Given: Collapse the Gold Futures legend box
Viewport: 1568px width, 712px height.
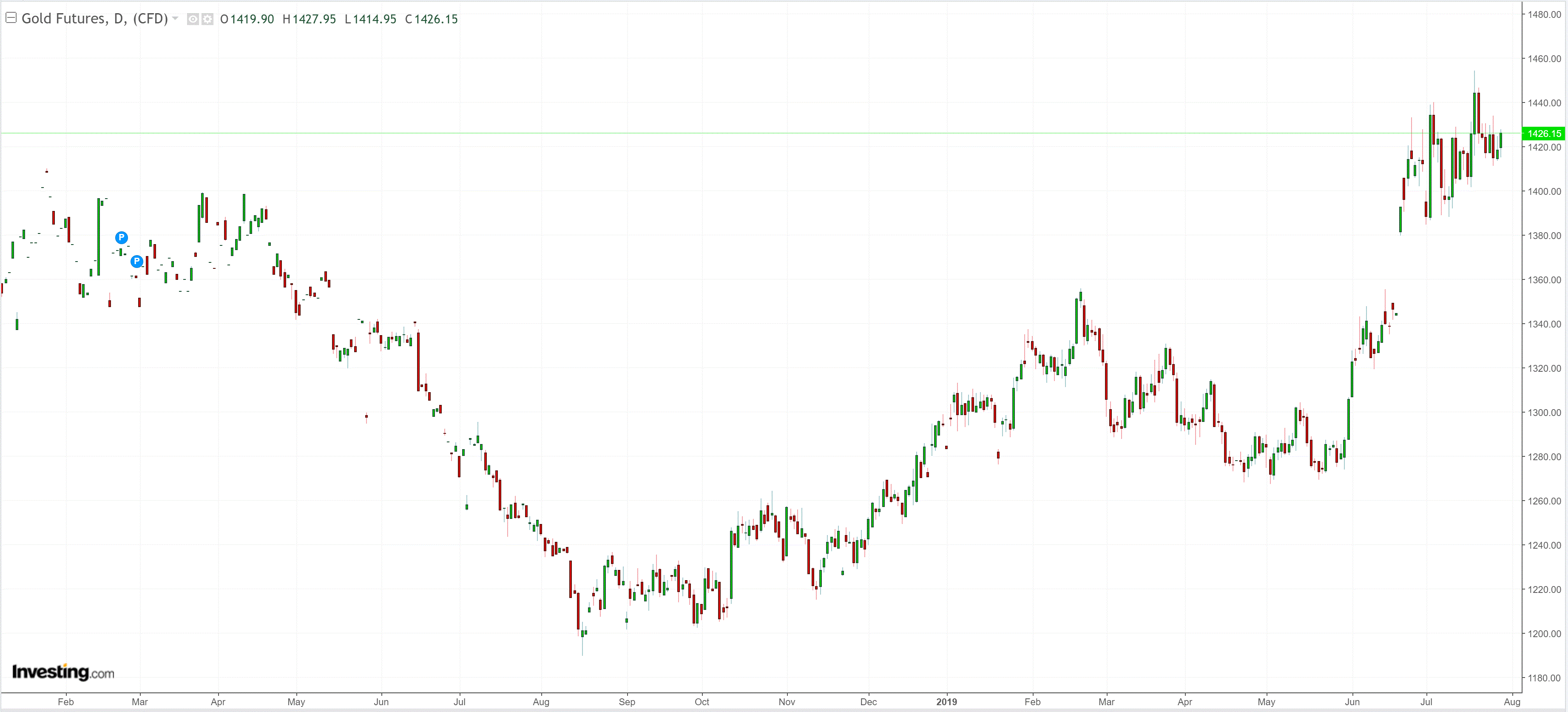Looking at the screenshot, I should click(10, 18).
